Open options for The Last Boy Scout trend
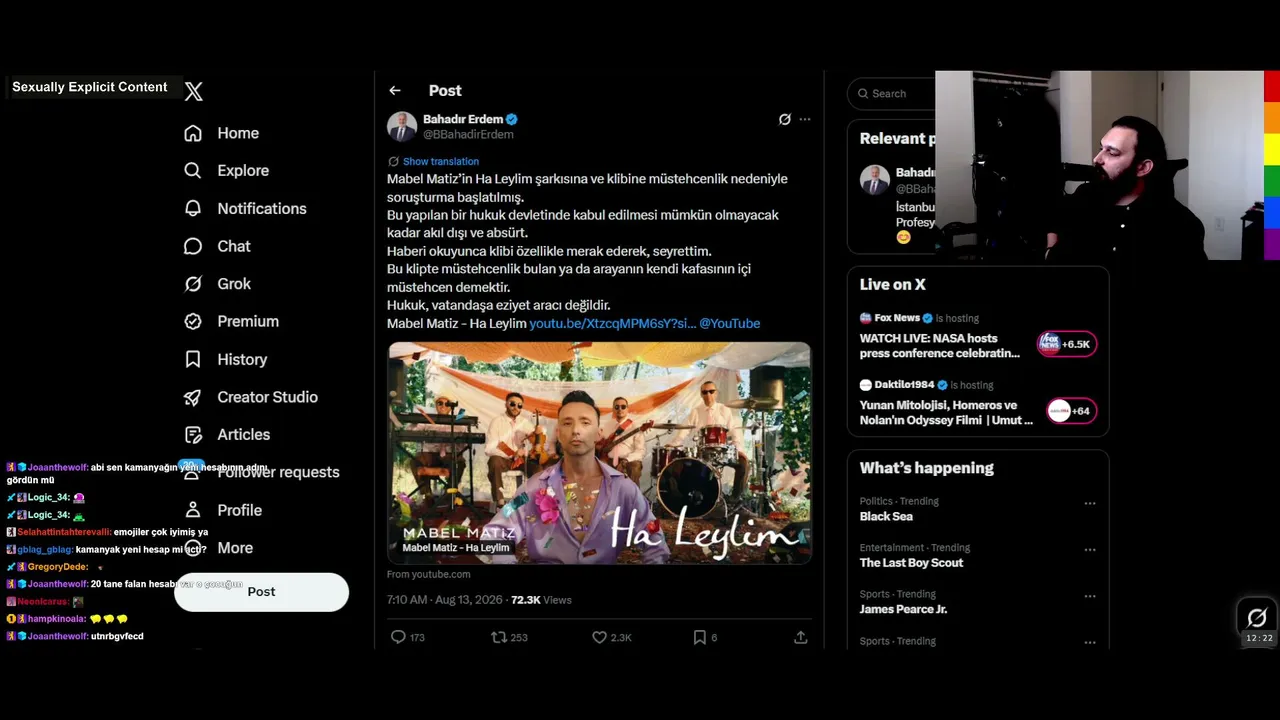1280x720 pixels. click(1090, 549)
